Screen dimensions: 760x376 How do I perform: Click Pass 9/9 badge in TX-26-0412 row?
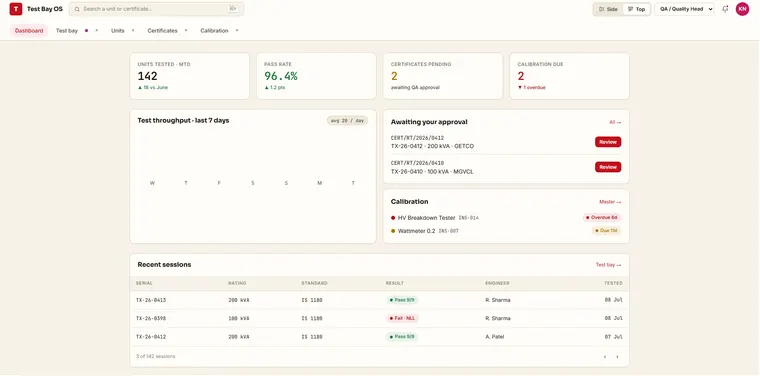(x=402, y=337)
